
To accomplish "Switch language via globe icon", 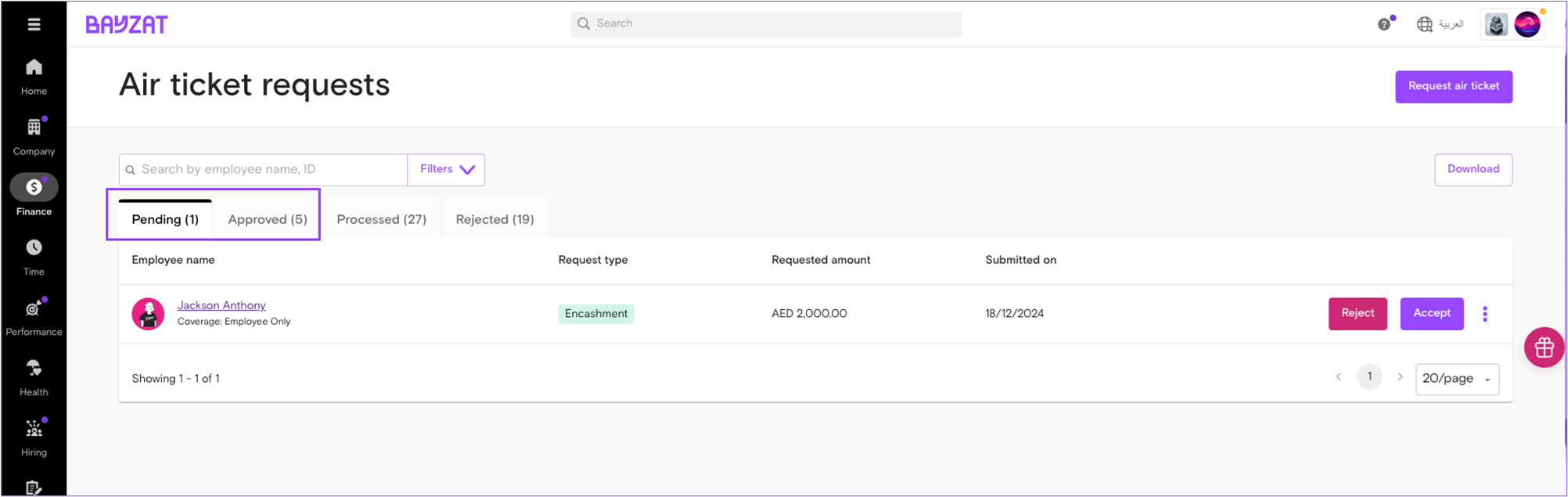I will 1425,24.
